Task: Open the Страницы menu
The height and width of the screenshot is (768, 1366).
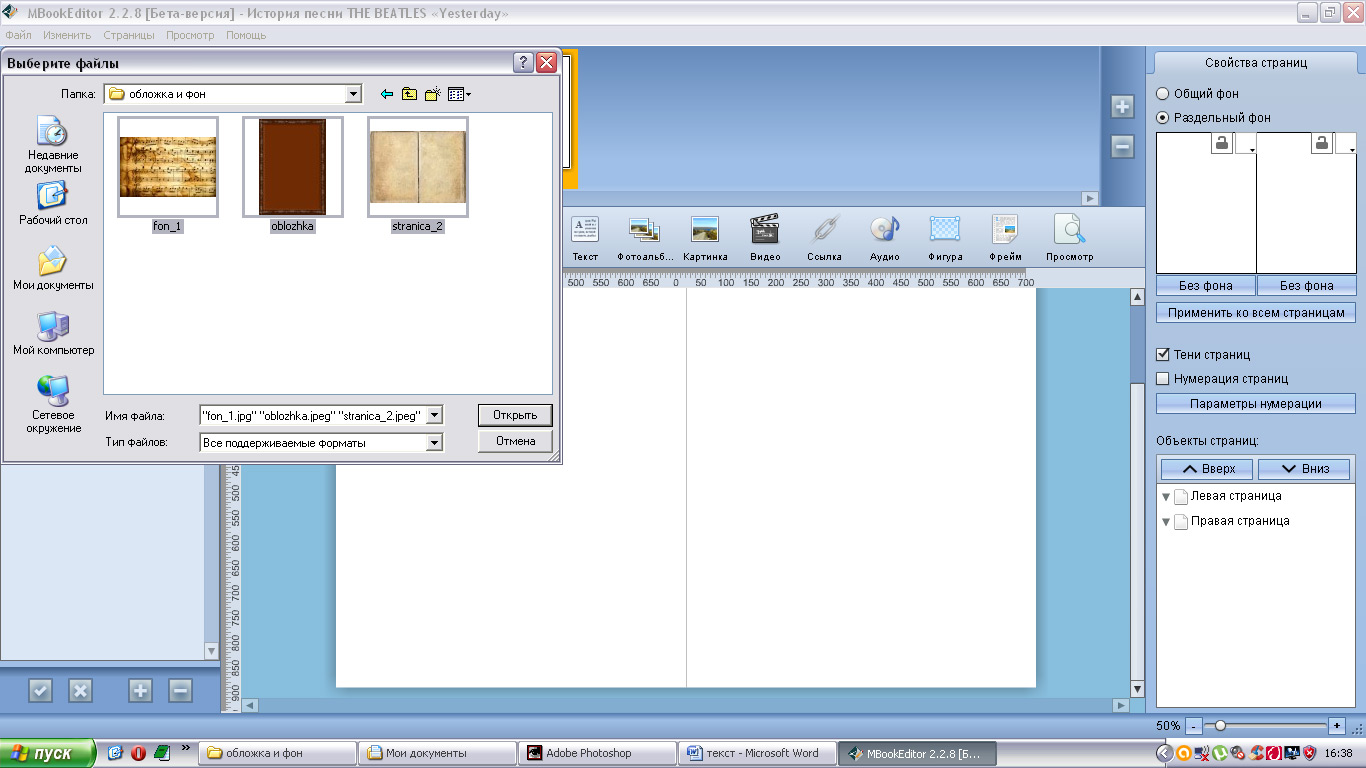Action: (x=129, y=35)
